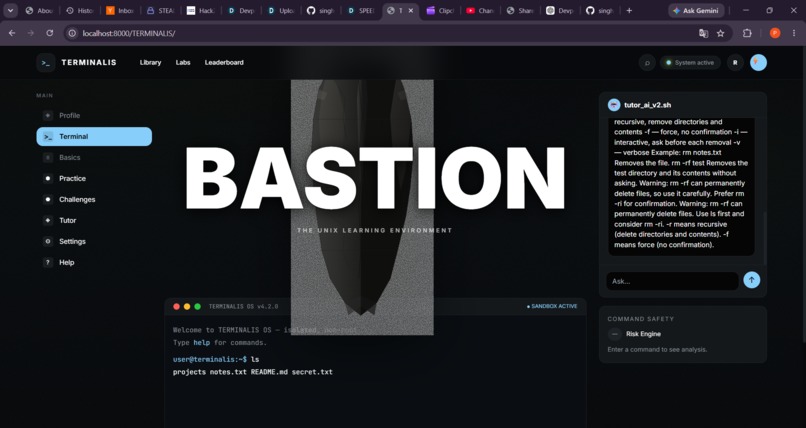The height and width of the screenshot is (428, 806).
Task: Go back with browser back arrow
Action: (x=12, y=33)
